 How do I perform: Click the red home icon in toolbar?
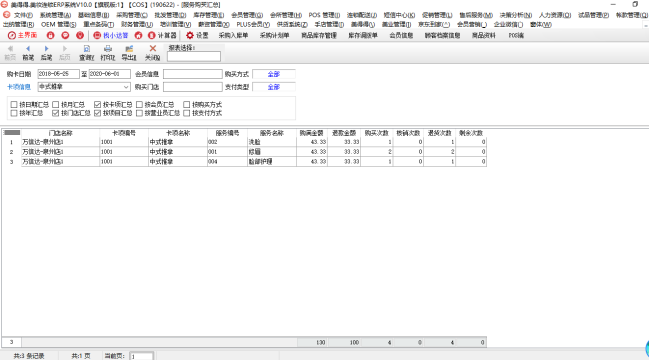(138, 36)
